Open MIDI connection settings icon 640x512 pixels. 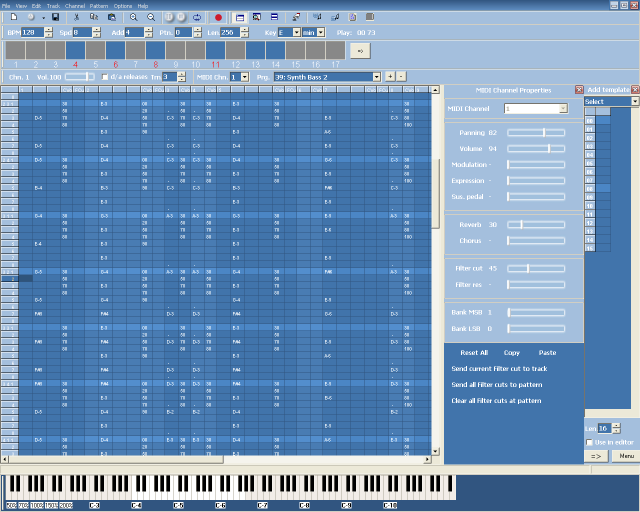[x=296, y=17]
